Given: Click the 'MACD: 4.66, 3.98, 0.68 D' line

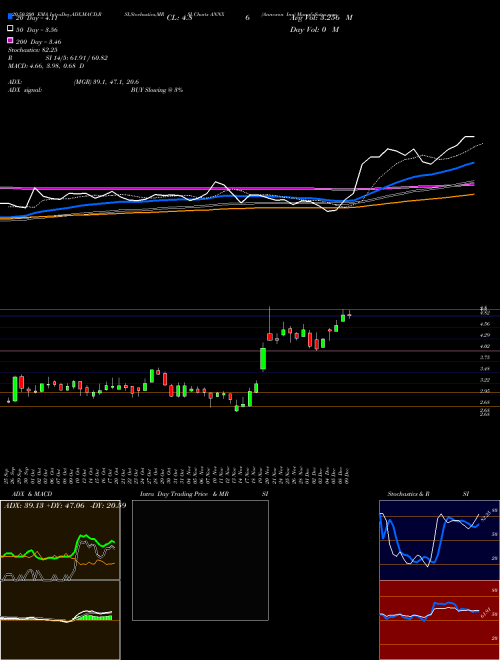Looking at the screenshot, I should tap(46, 66).
